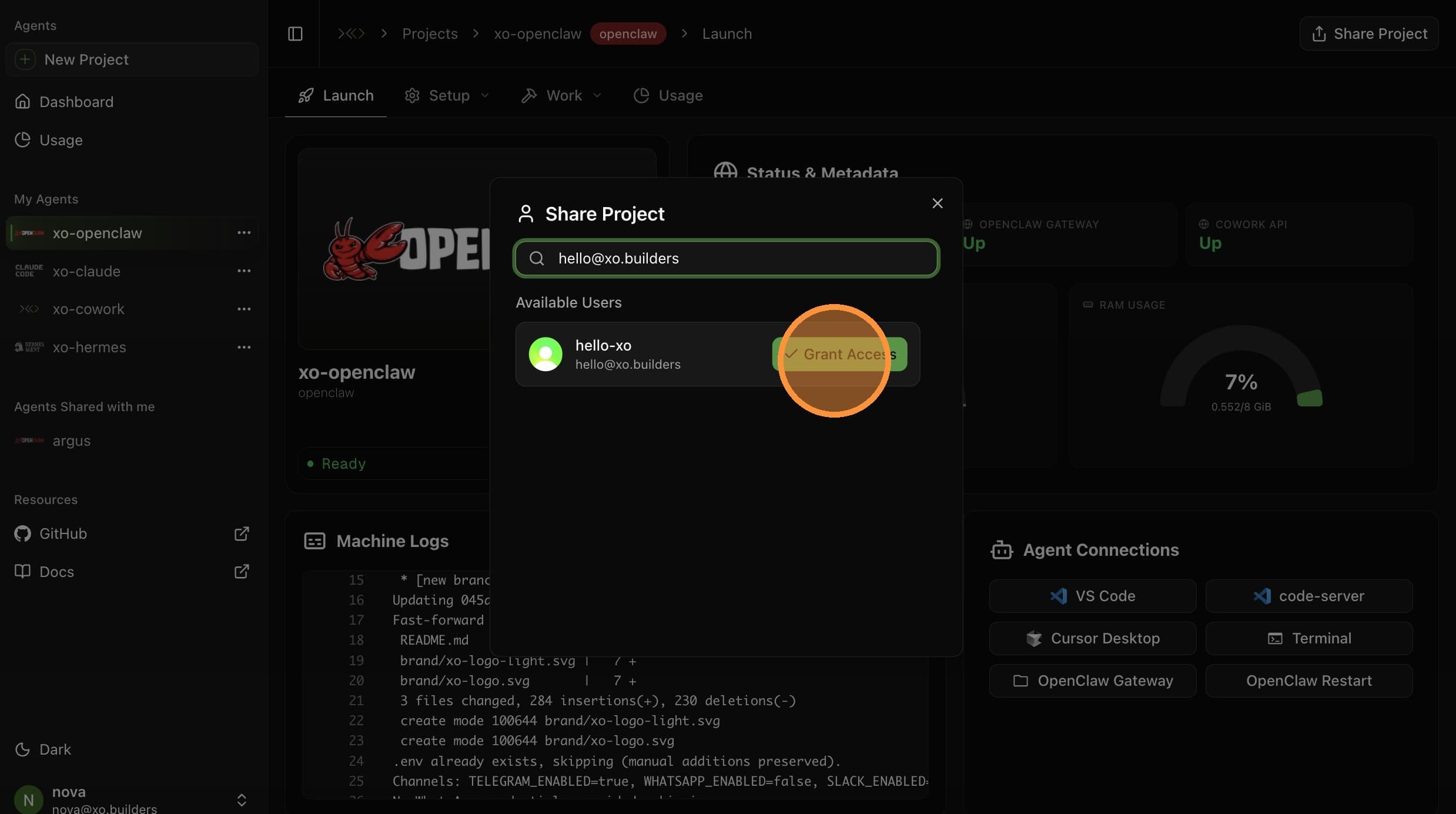Image resolution: width=1456 pixels, height=814 pixels.
Task: Close the Share Project dialog
Action: click(938, 203)
